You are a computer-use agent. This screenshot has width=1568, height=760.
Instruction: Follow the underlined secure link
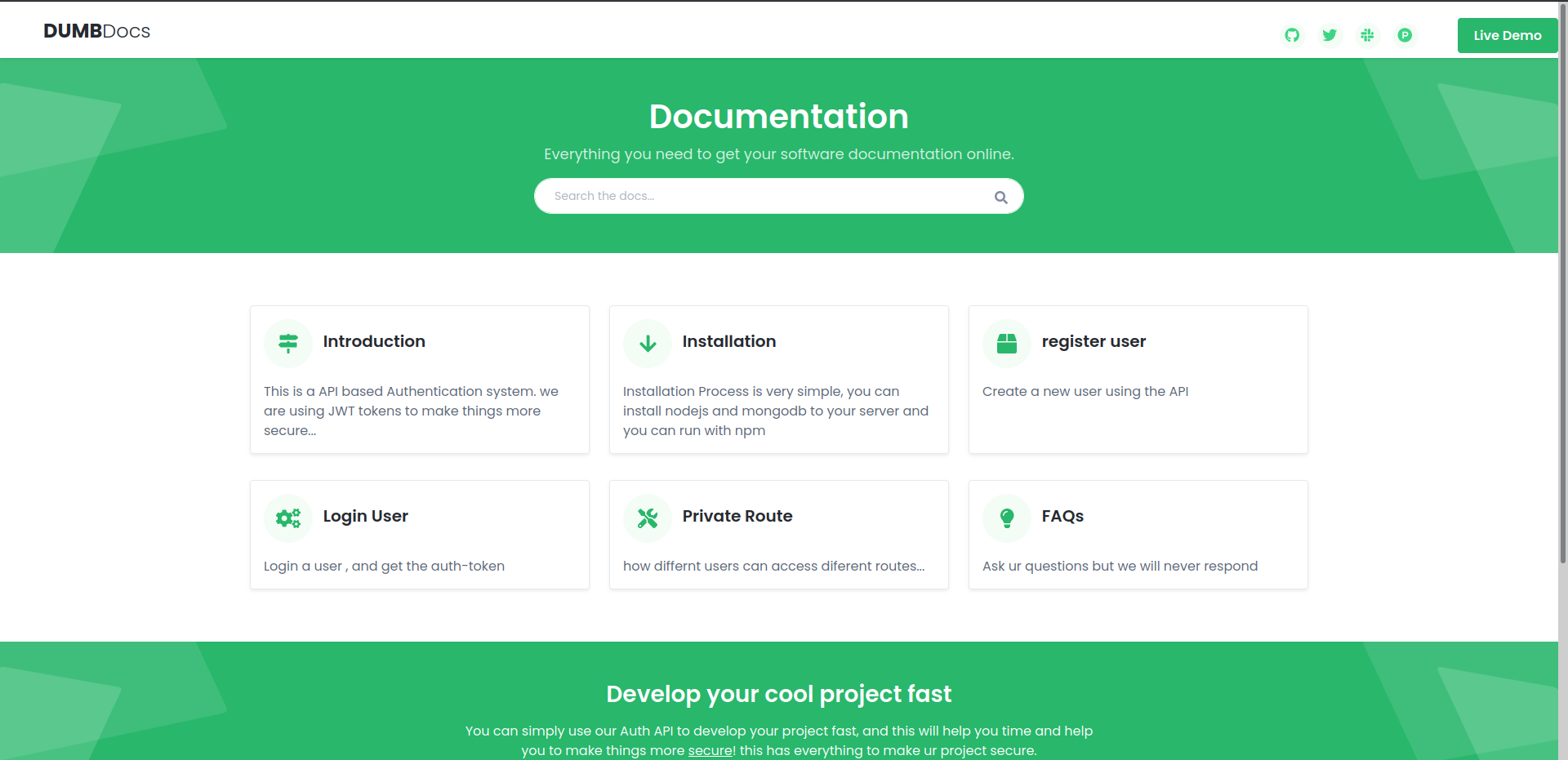click(710, 750)
